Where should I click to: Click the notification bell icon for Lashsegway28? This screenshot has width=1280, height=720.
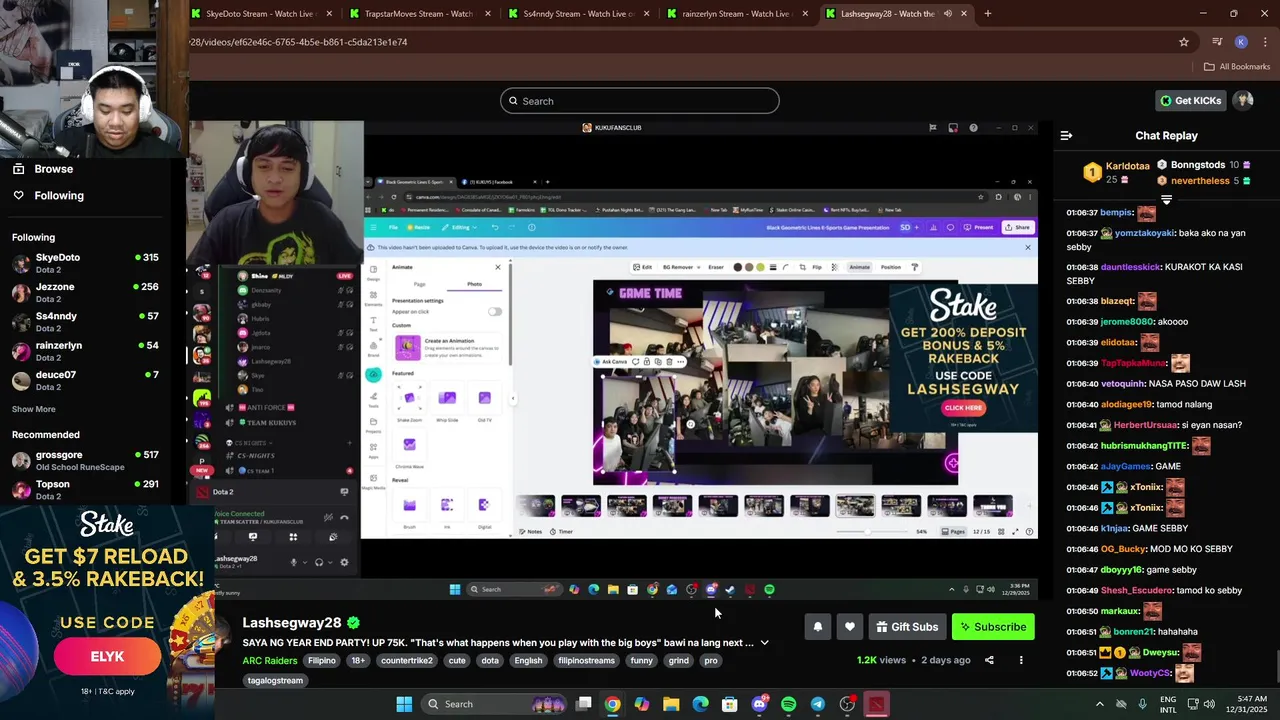(x=817, y=627)
